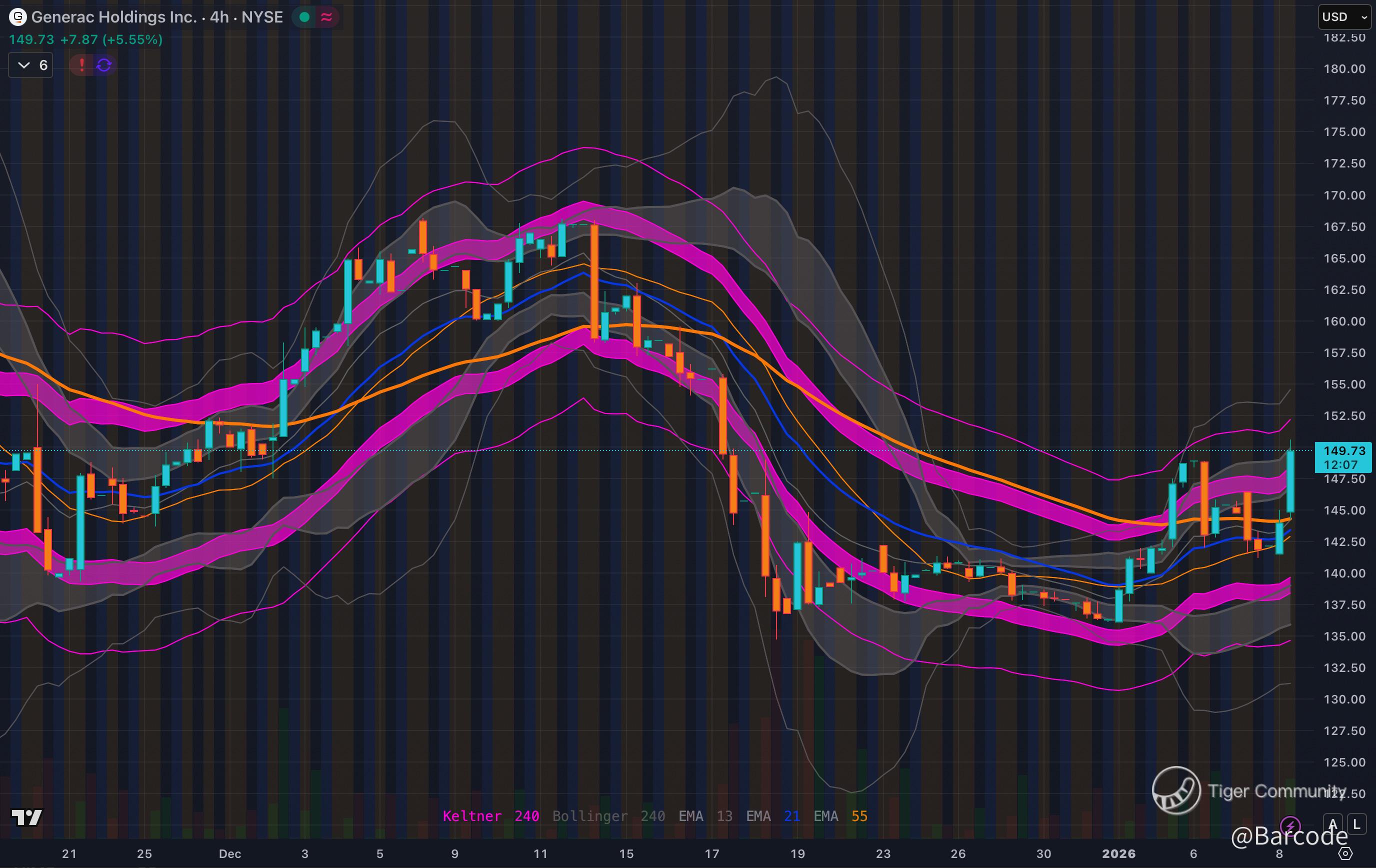Click the red exclamation warning icon

81,65
